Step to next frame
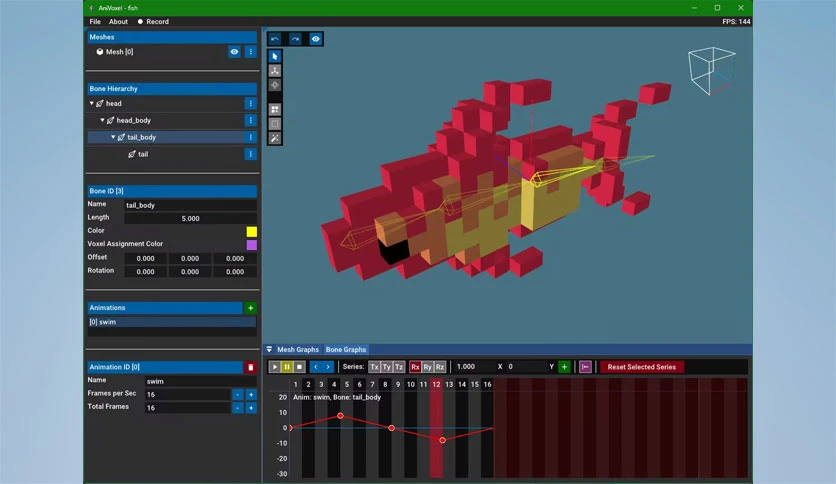 [x=328, y=367]
